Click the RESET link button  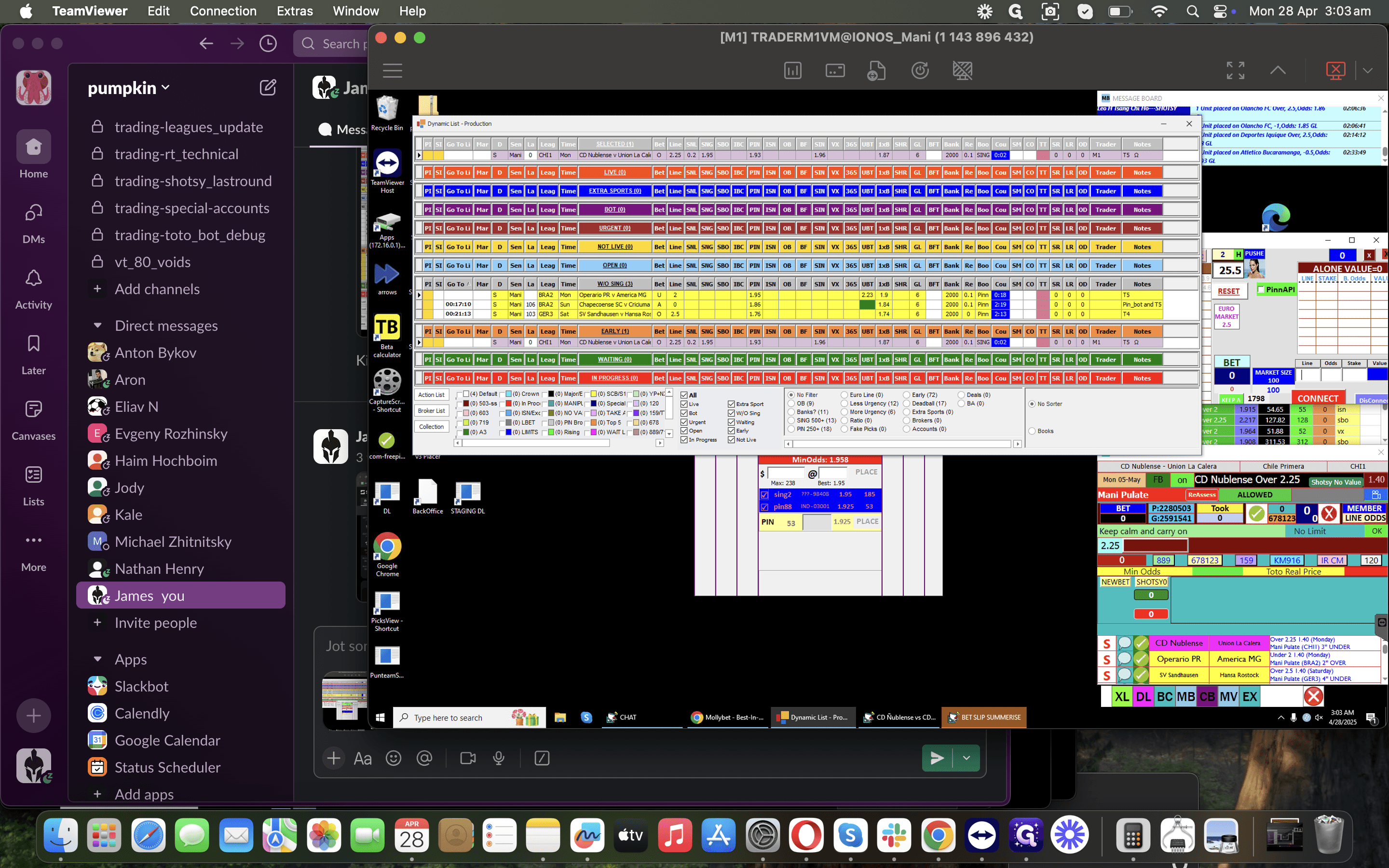click(1228, 291)
